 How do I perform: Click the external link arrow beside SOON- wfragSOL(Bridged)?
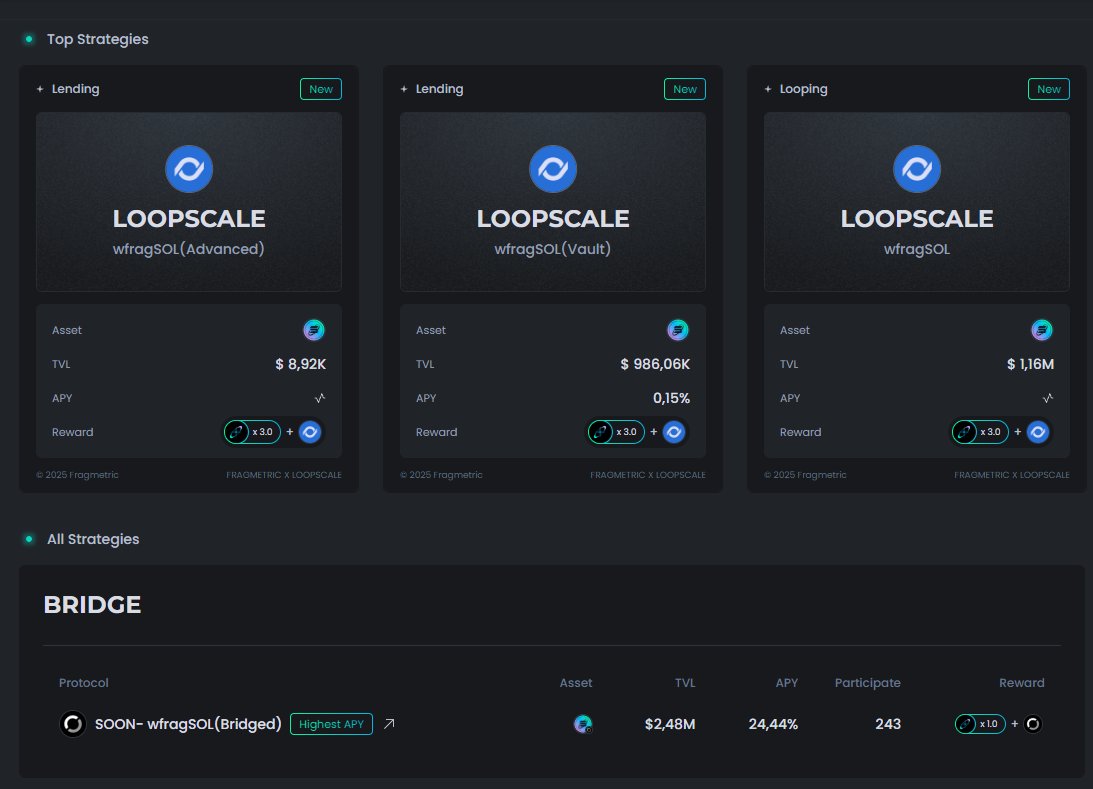(x=388, y=723)
